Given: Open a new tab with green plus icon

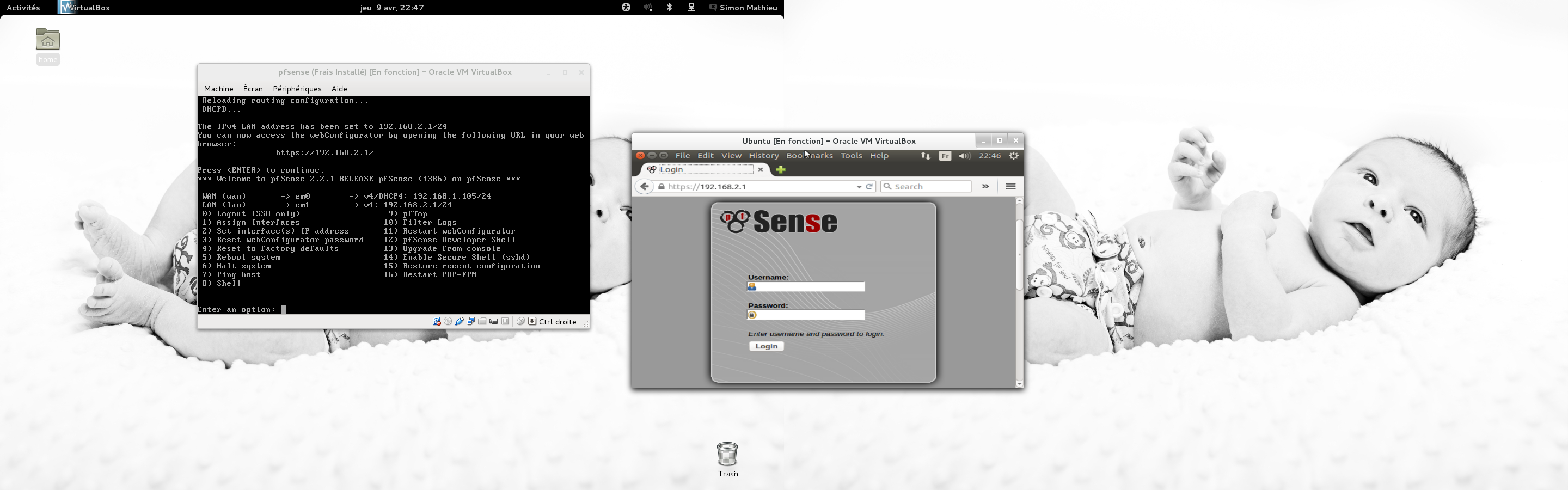Looking at the screenshot, I should (780, 170).
